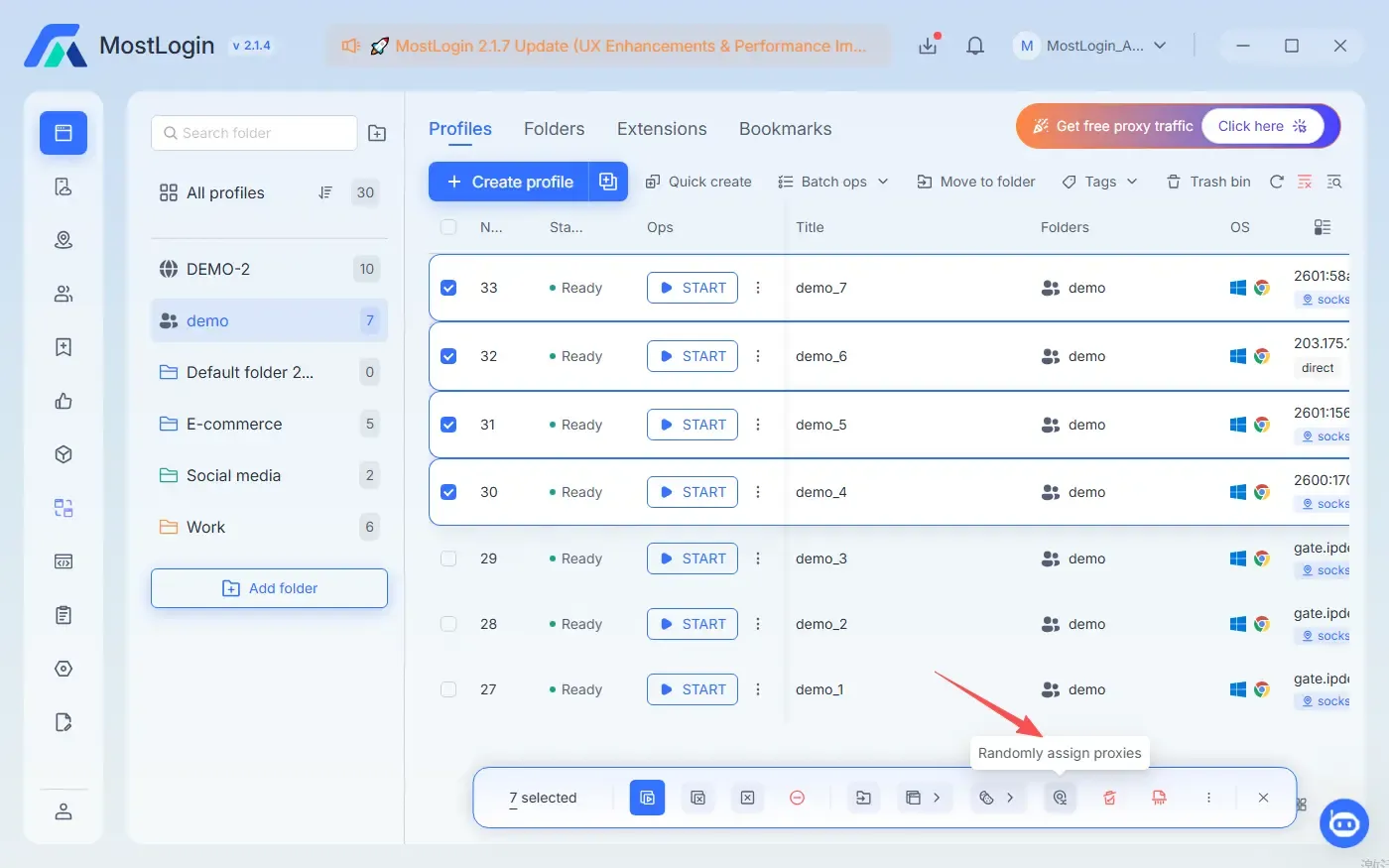Switch to the Bookmarks tab
The height and width of the screenshot is (868, 1389).
786,129
